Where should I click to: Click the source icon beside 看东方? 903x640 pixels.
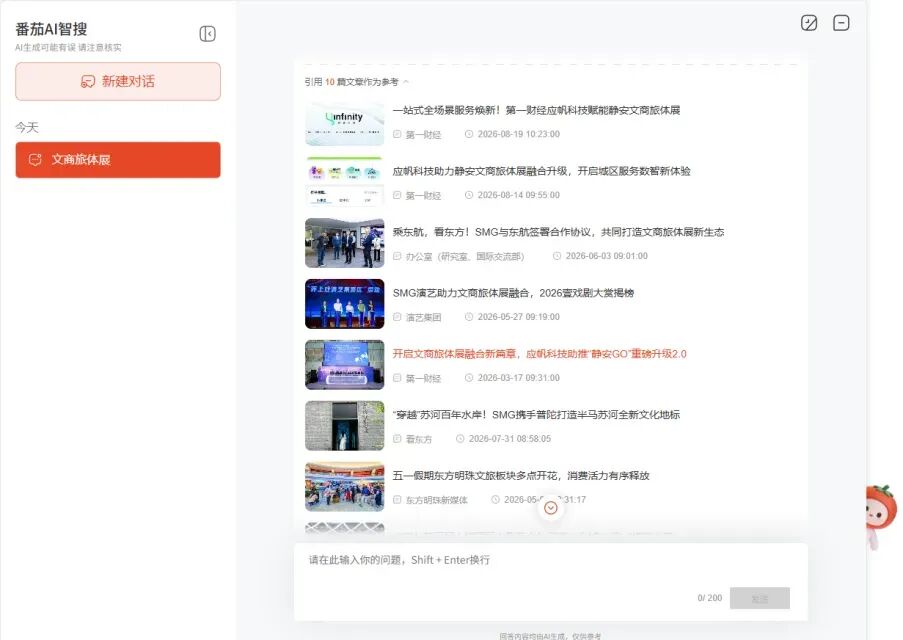[397, 439]
